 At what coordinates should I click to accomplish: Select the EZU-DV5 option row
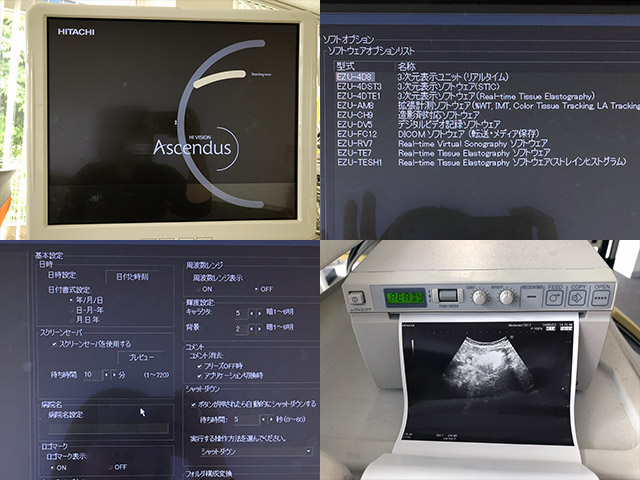[x=488, y=124]
